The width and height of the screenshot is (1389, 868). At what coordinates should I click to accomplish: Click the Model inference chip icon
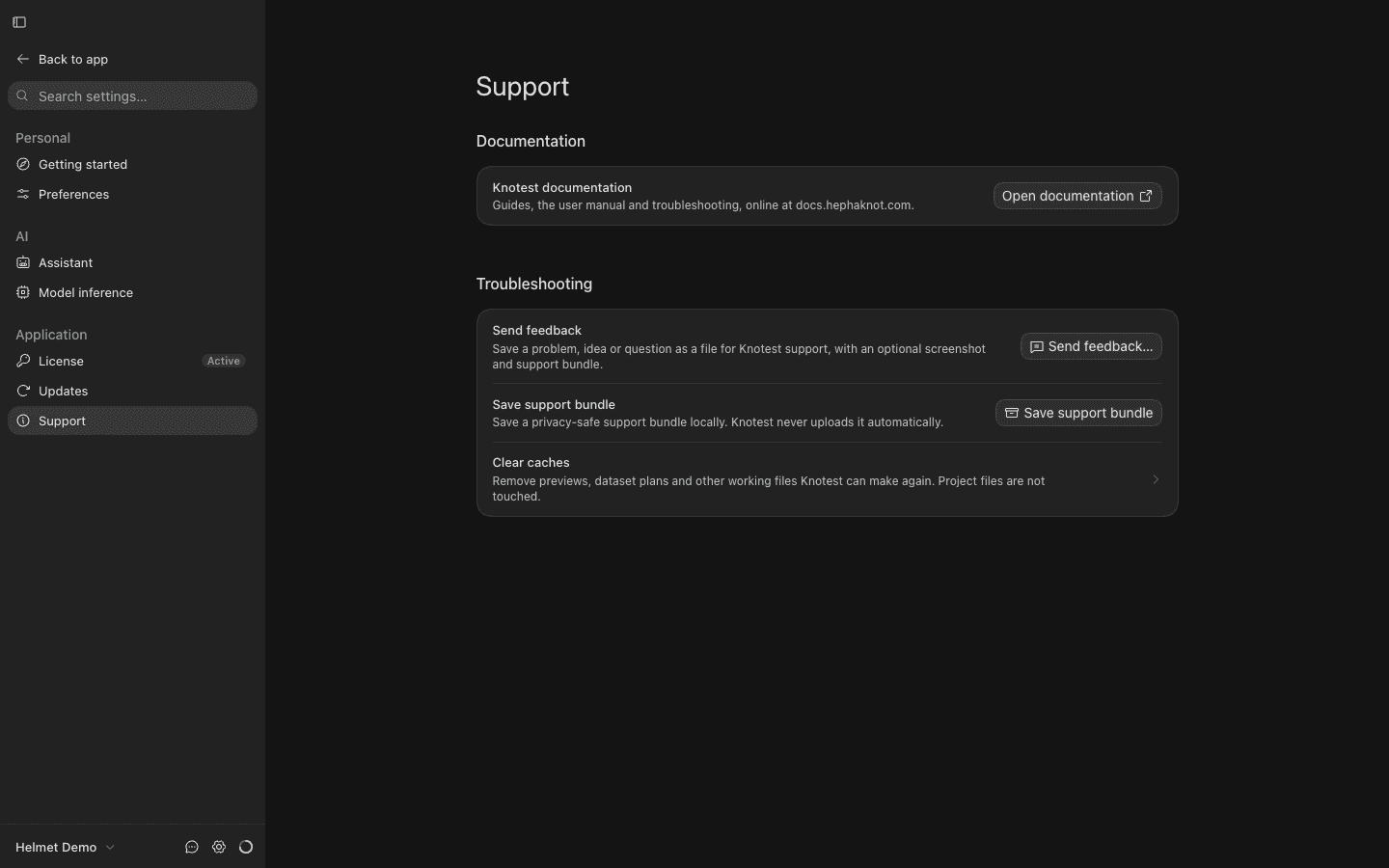point(23,292)
